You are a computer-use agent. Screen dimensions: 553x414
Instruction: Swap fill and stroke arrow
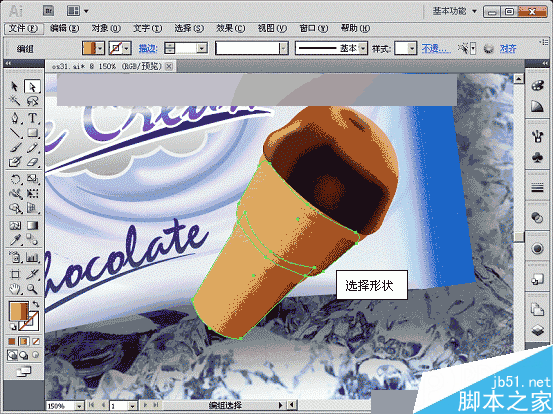(36, 304)
